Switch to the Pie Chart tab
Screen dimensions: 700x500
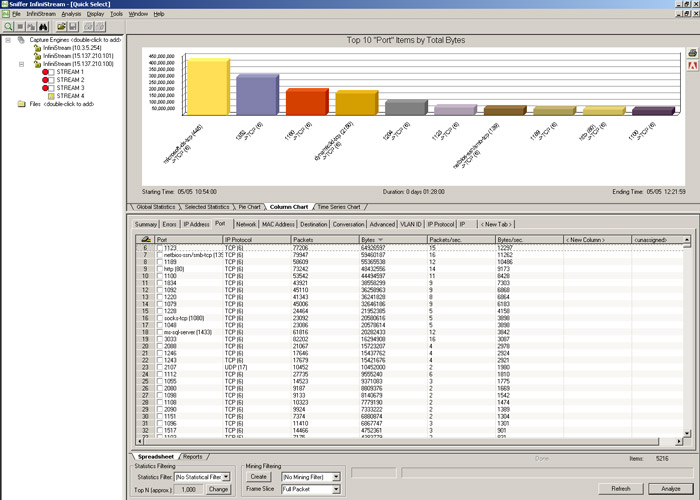(250, 207)
